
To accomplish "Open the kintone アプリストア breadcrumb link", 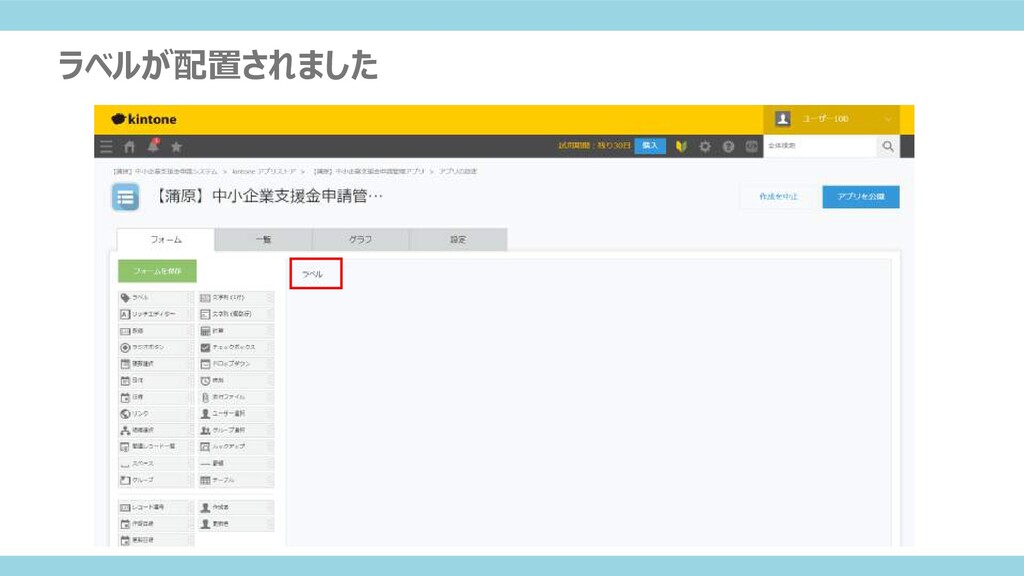I will (x=264, y=171).
